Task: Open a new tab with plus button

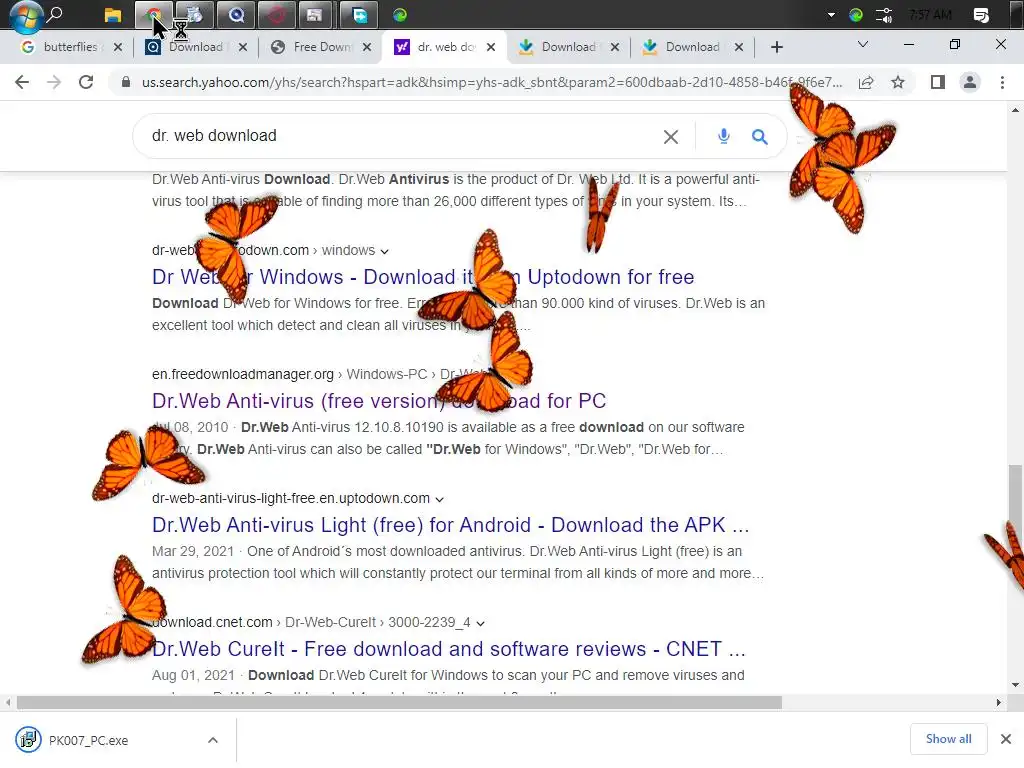Action: tap(776, 47)
